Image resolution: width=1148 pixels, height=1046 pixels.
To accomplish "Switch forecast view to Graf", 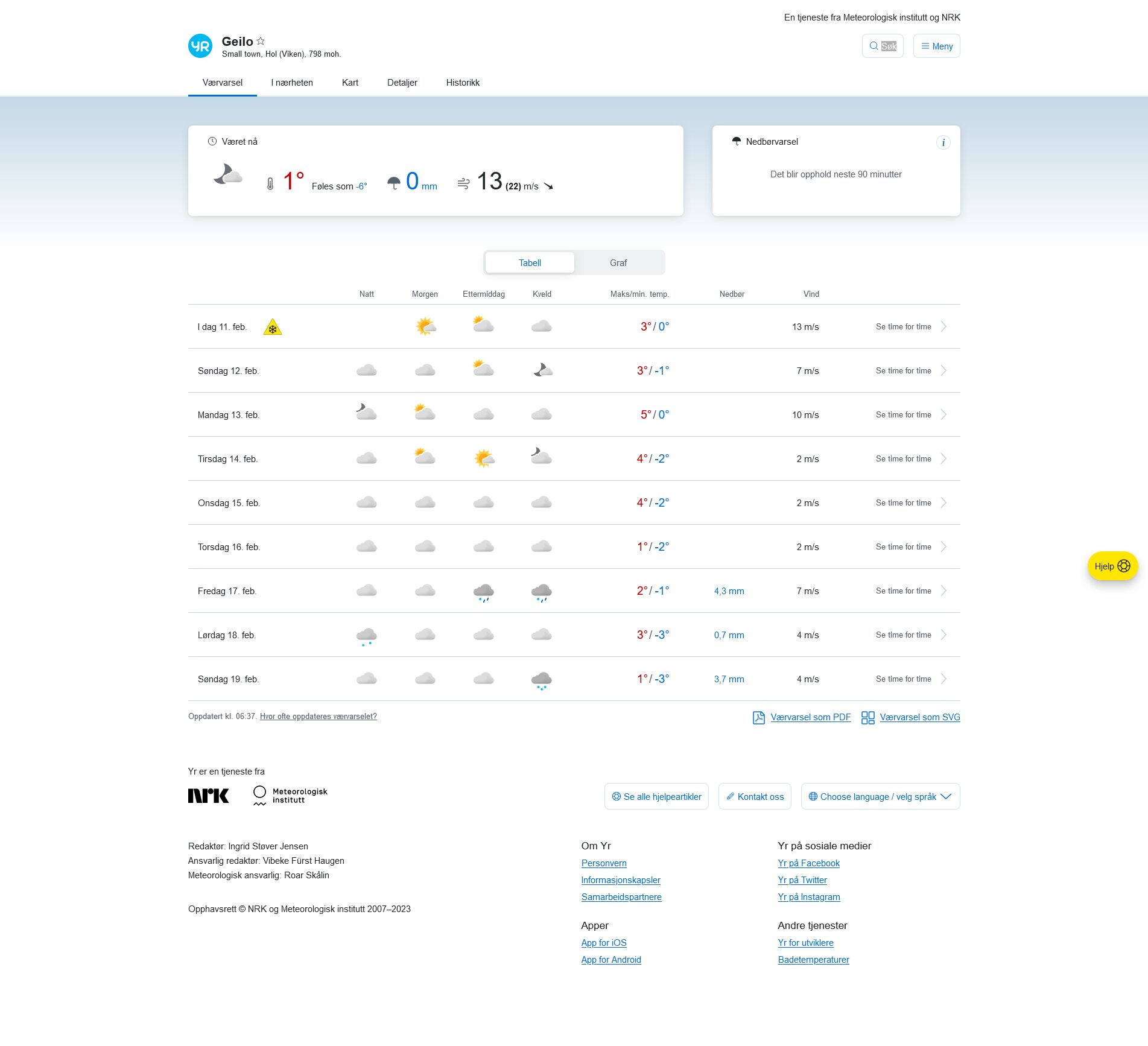I will click(618, 263).
